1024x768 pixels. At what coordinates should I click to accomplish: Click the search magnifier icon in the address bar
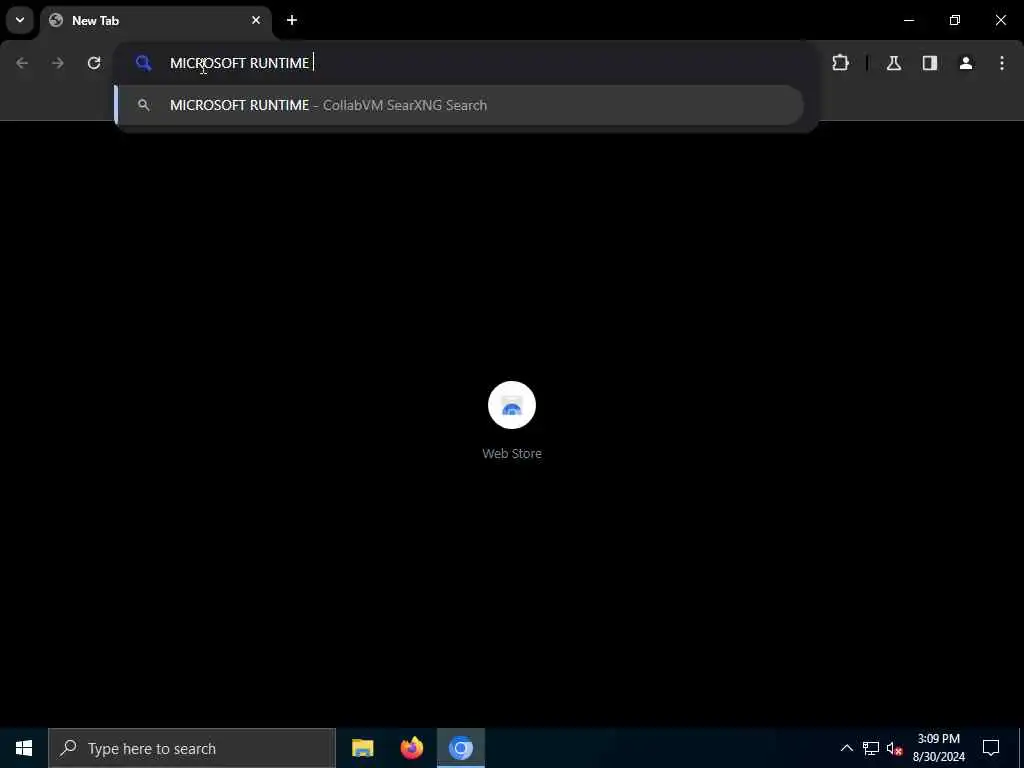144,63
